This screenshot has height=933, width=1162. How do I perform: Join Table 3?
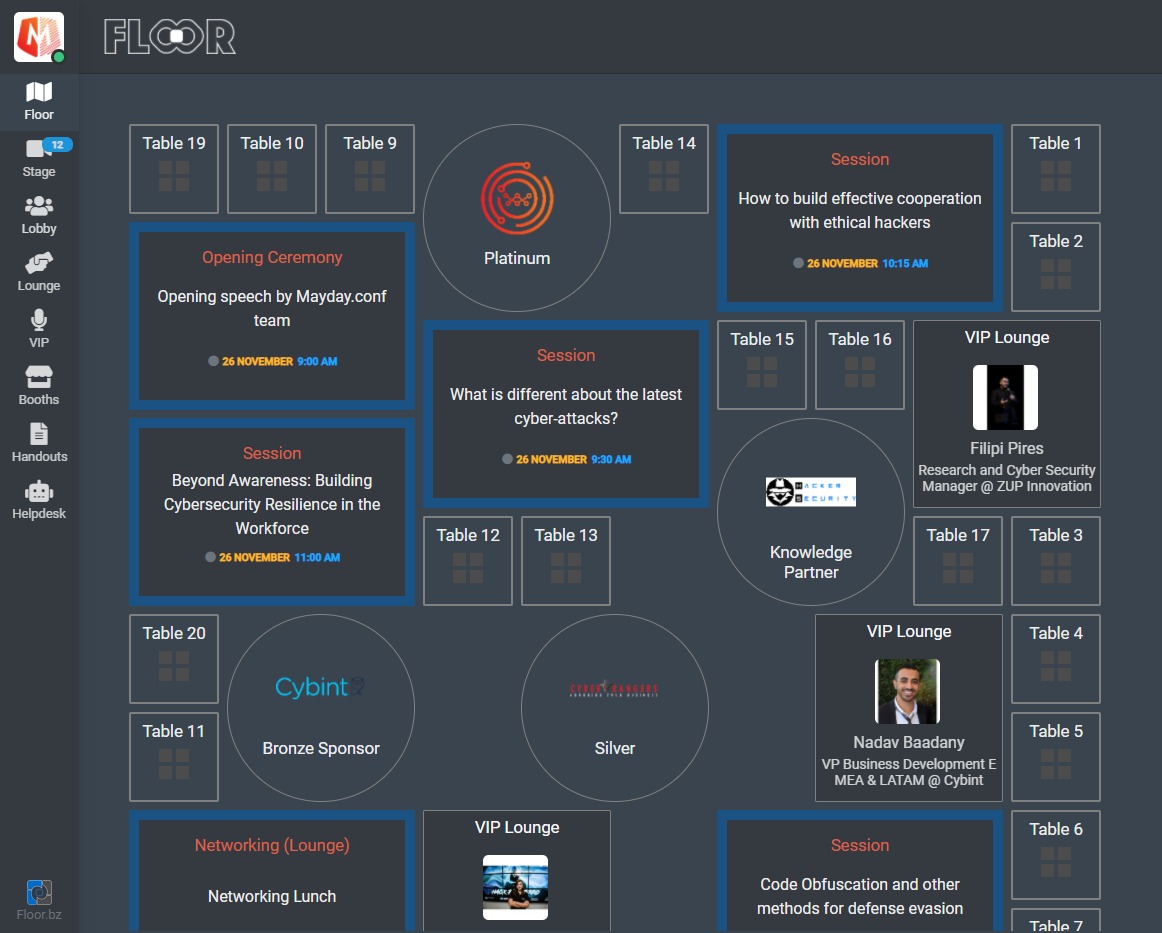click(1056, 561)
